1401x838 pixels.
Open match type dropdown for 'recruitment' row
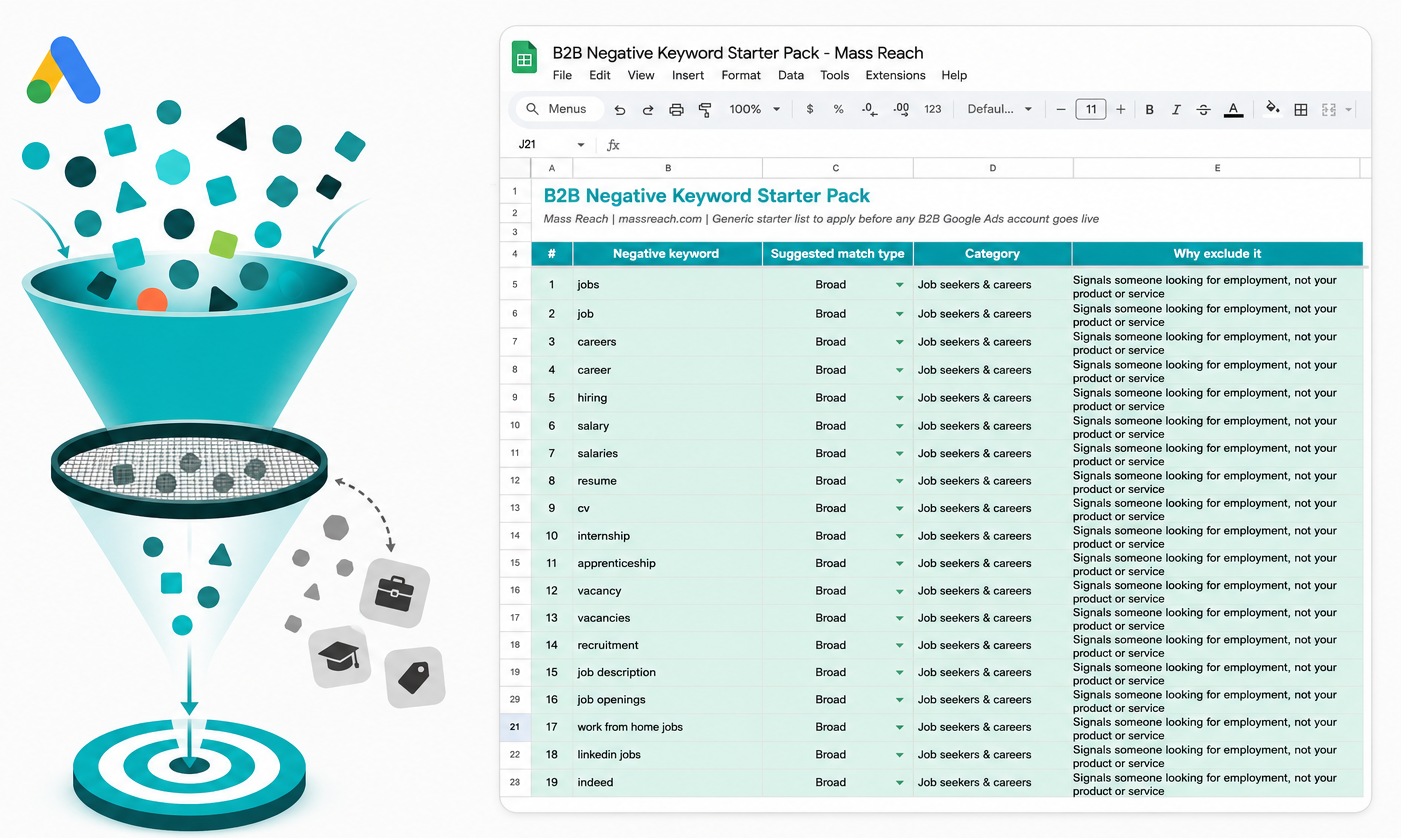(900, 645)
